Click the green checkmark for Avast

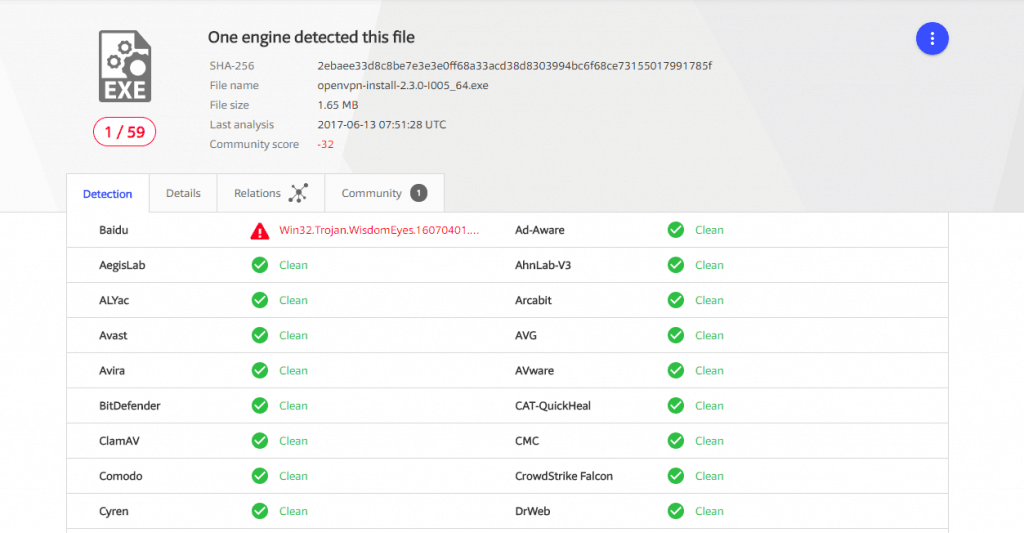coord(260,336)
